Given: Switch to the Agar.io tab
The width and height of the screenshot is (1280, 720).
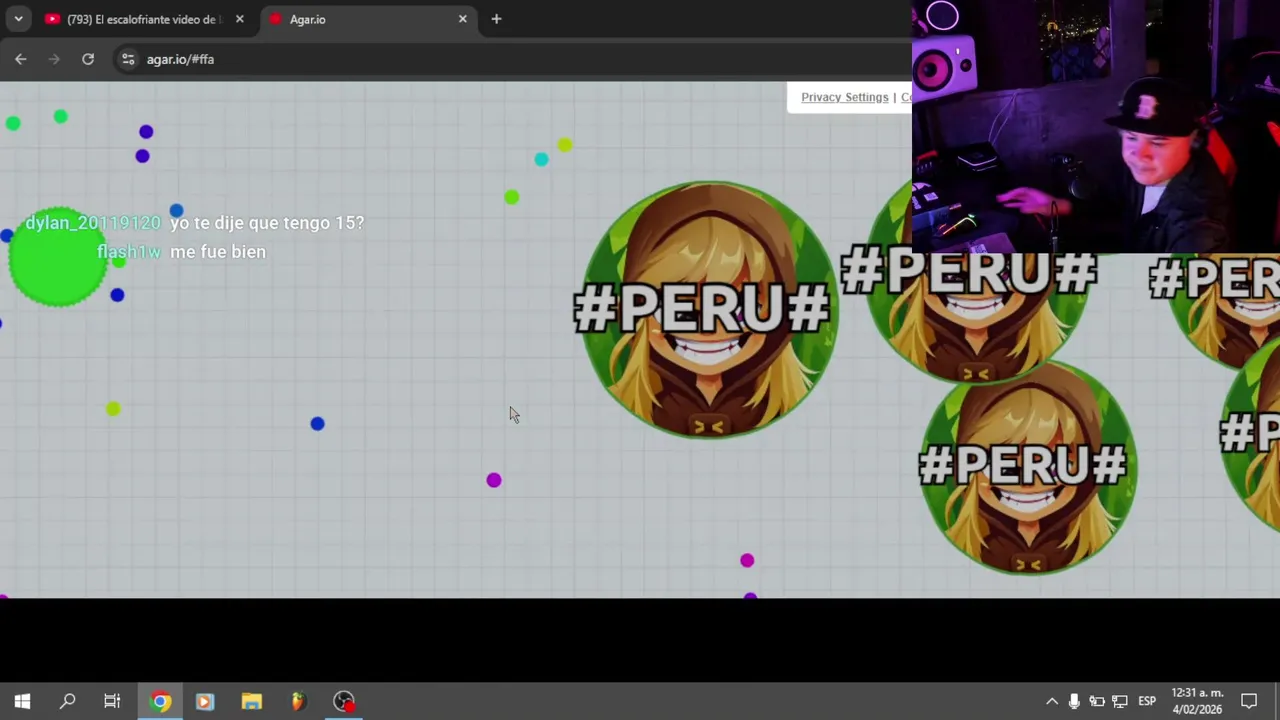Looking at the screenshot, I should [366, 19].
